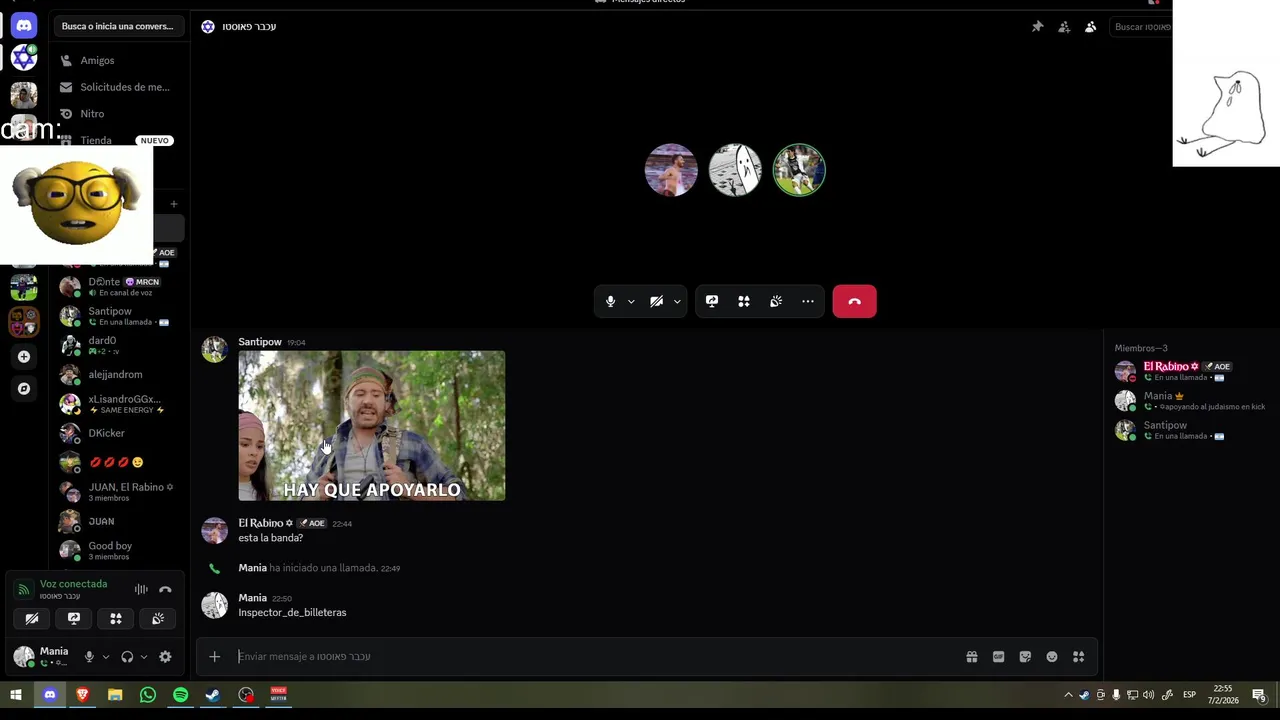Click Santipow's avatar in the call
This screenshot has width=1280, height=720.
(799, 170)
